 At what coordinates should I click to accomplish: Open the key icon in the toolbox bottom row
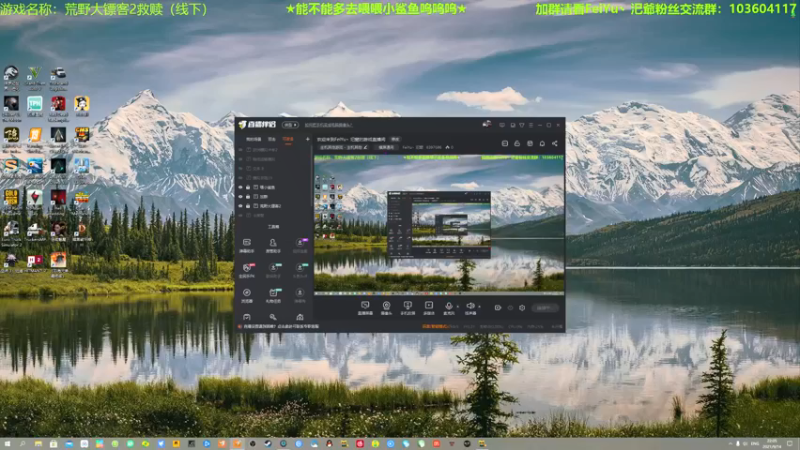(273, 317)
